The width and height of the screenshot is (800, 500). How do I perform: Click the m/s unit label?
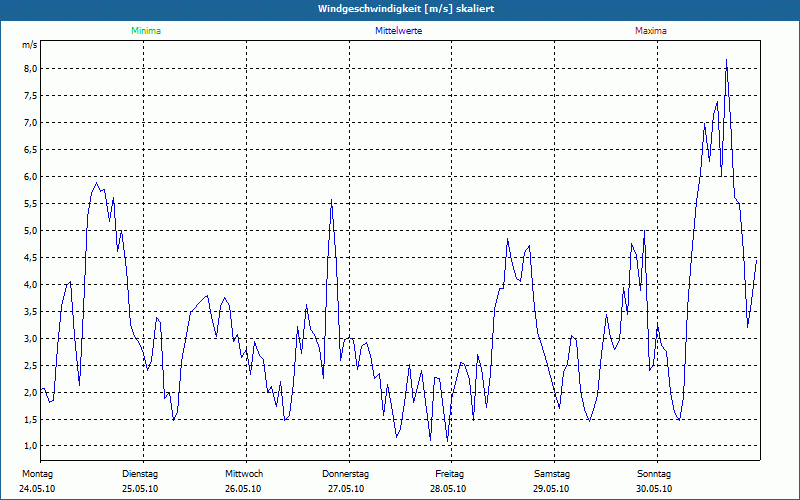pos(29,45)
